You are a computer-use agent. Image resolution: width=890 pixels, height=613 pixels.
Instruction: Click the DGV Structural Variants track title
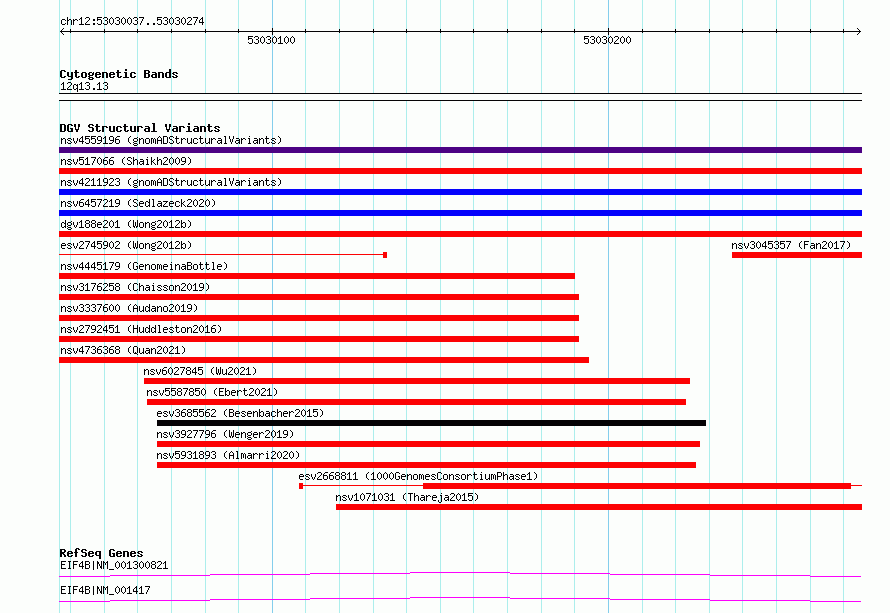(140, 128)
